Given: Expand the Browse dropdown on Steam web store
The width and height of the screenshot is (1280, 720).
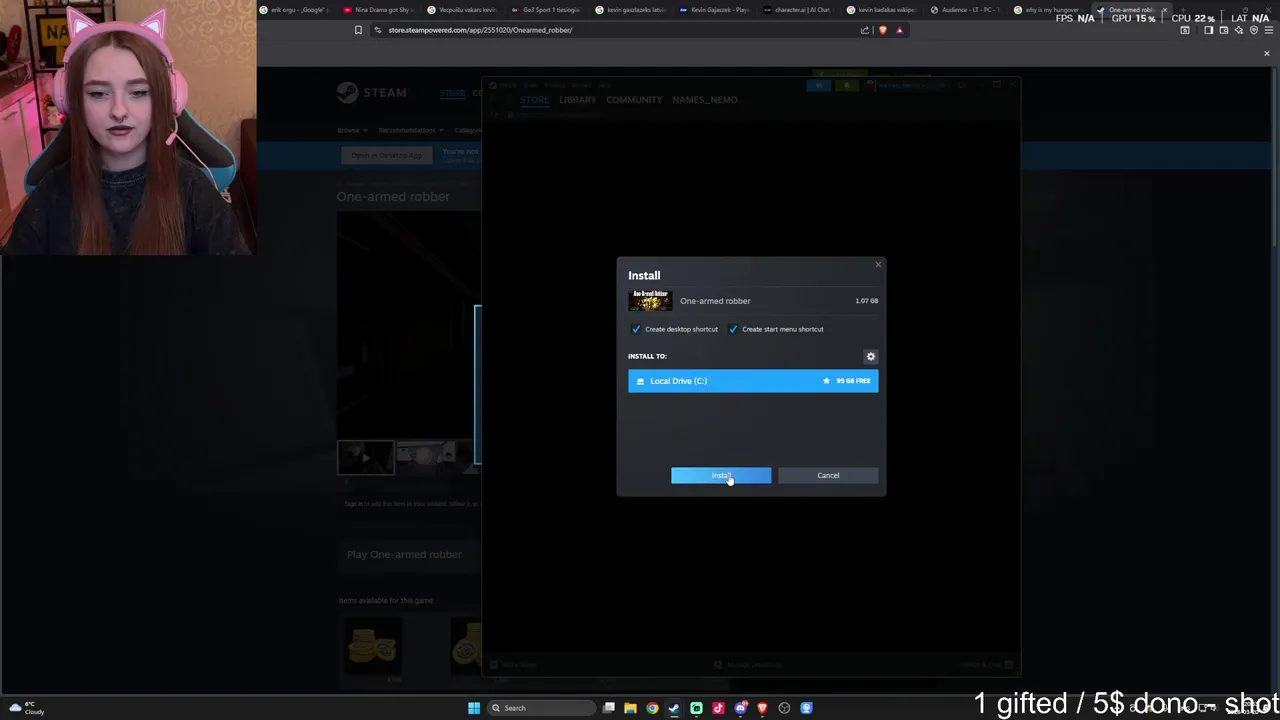Looking at the screenshot, I should click(x=352, y=130).
